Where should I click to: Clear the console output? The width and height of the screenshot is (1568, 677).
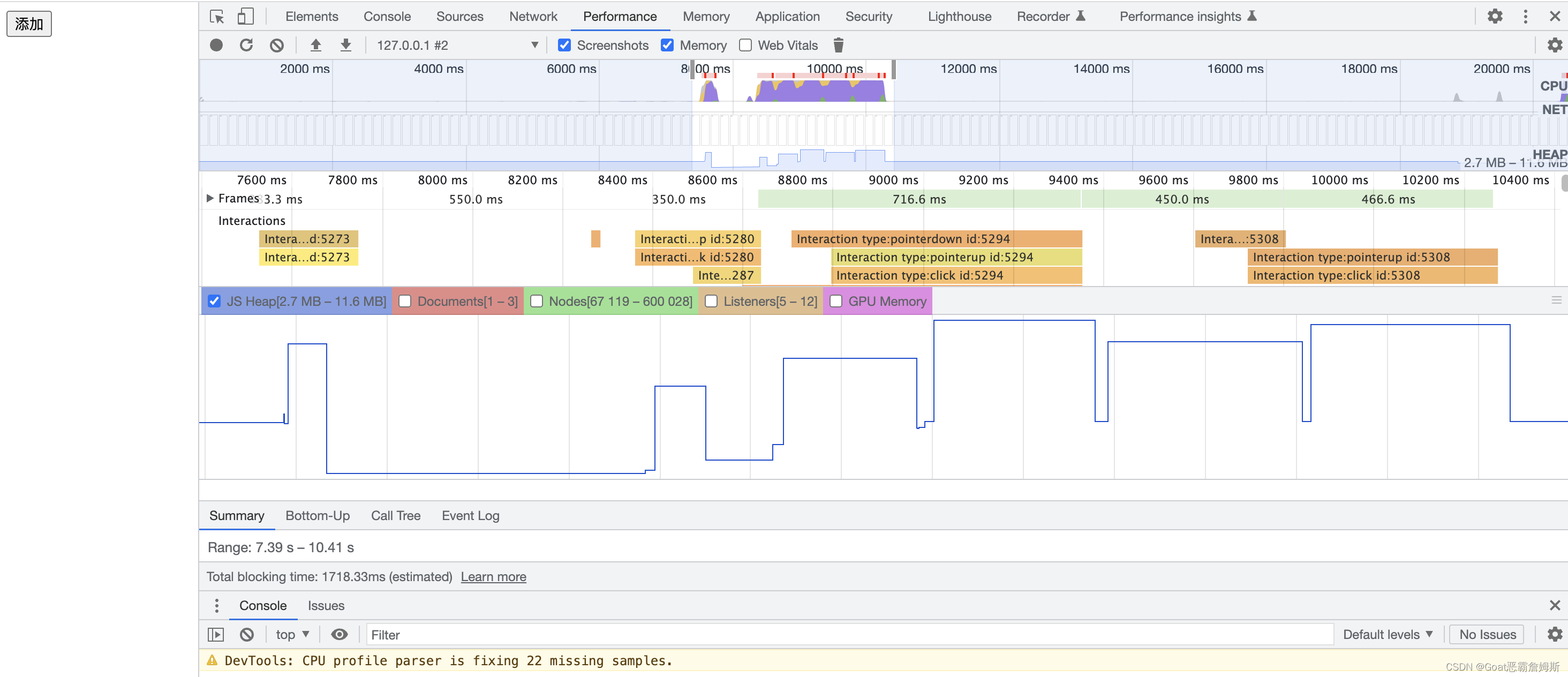click(246, 634)
